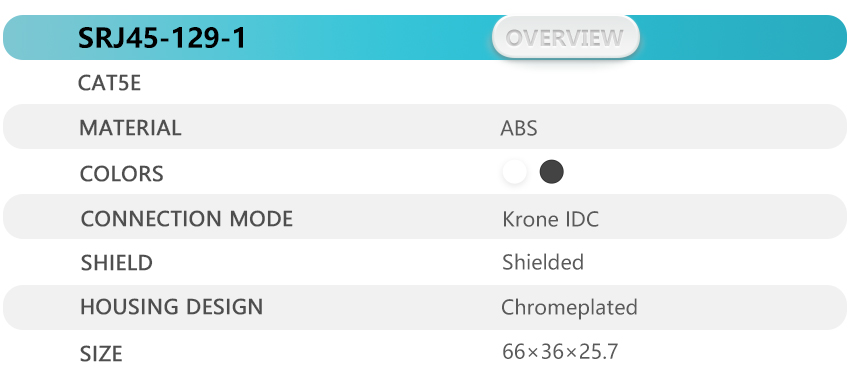Click the SRJ45-129-1 product title

pos(162,38)
